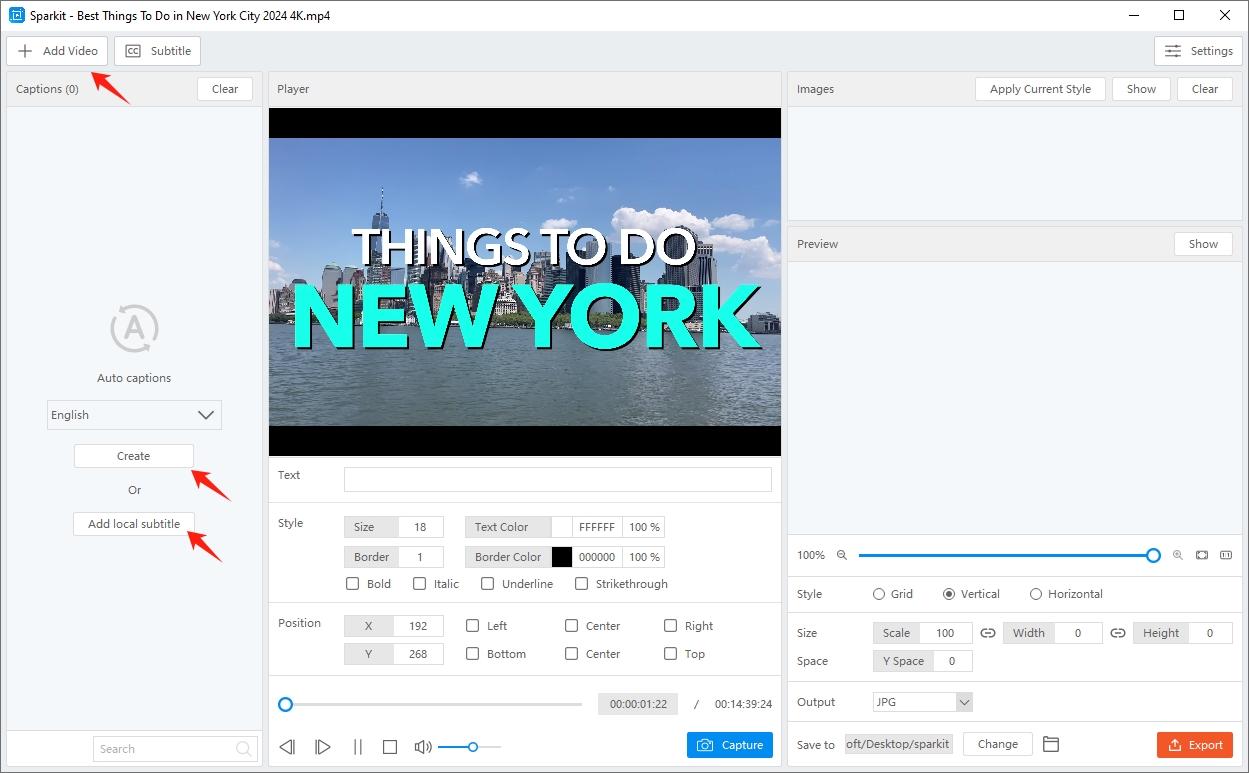Select the Grid style radio button
1249x773 pixels.
pos(879,594)
